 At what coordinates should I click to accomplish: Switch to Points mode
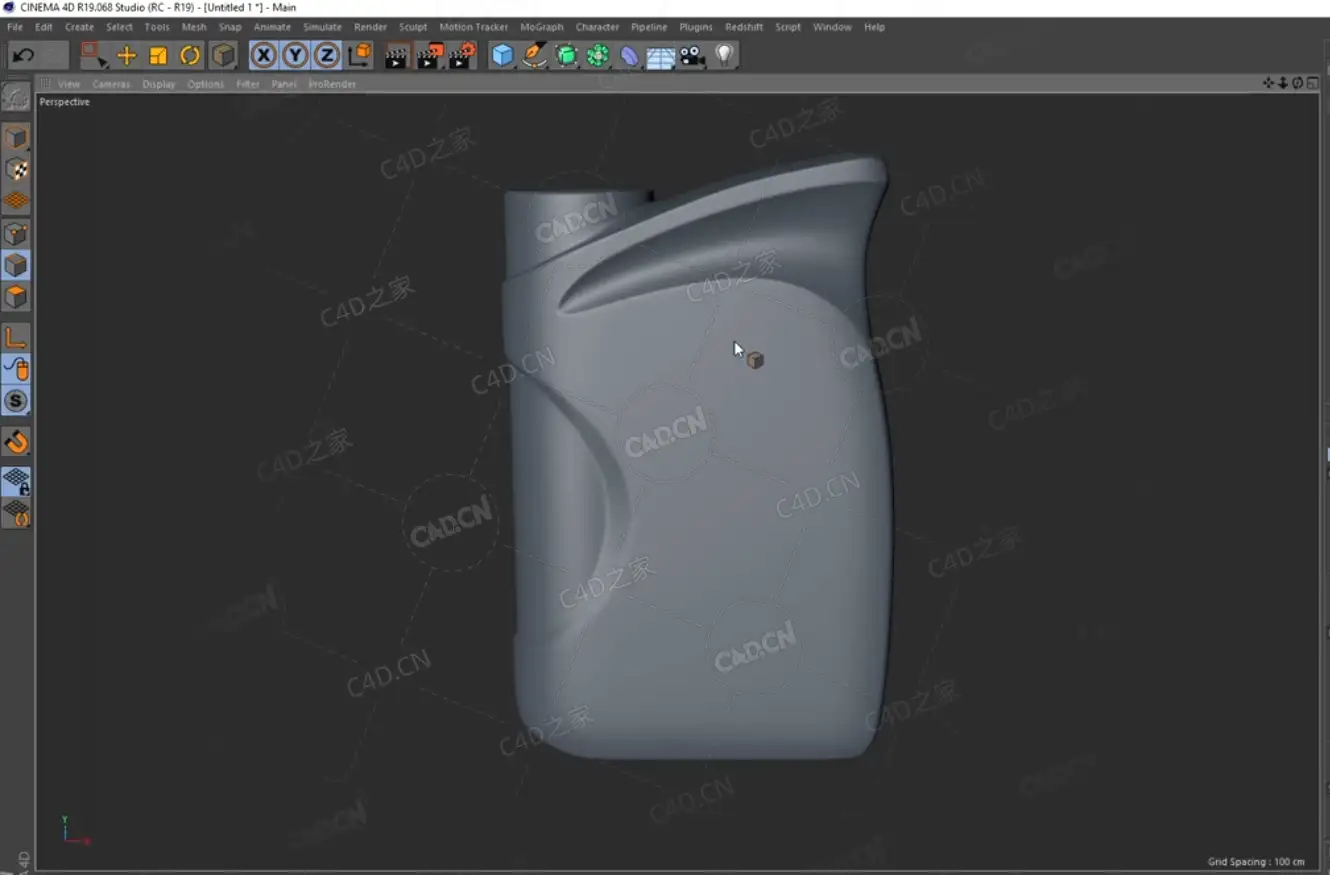pos(15,233)
